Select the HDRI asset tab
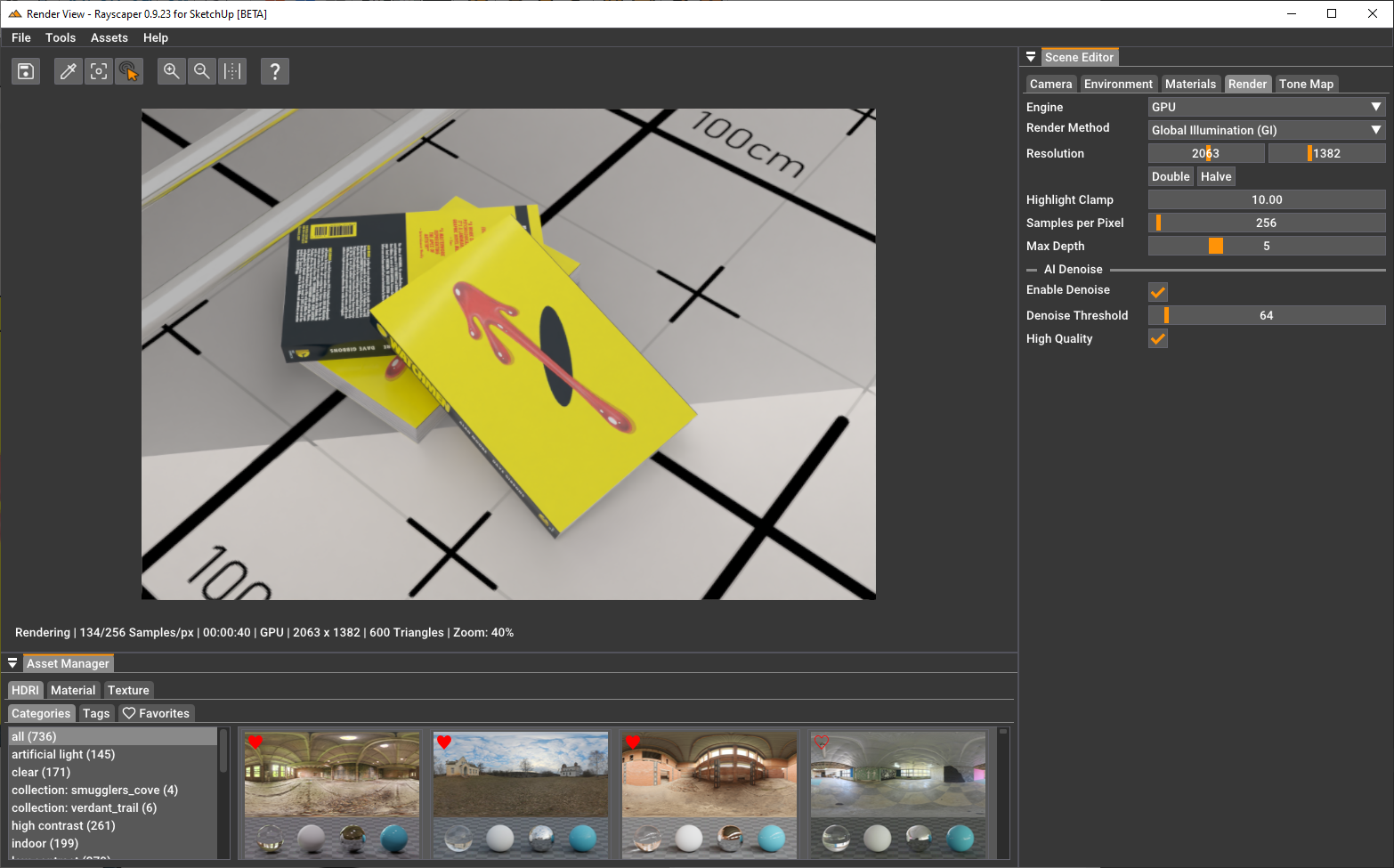 [x=25, y=690]
